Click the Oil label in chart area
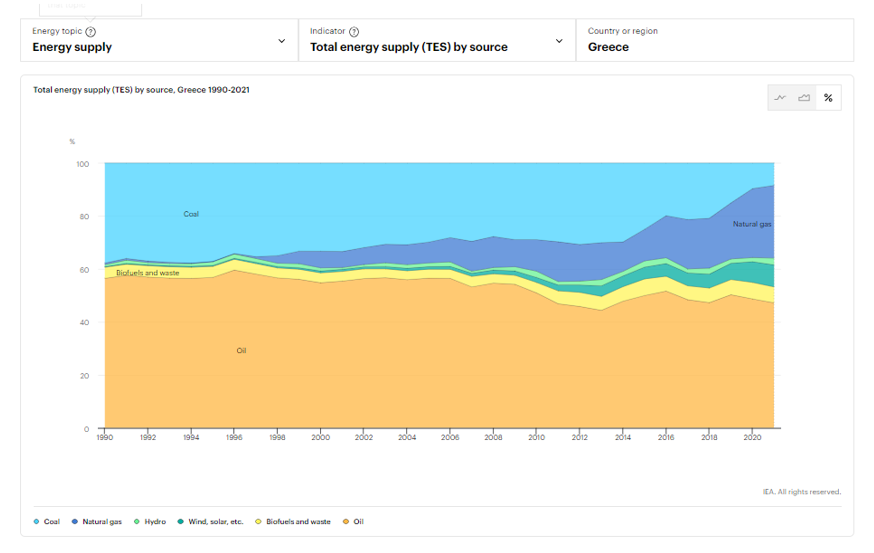The width and height of the screenshot is (874, 553). [241, 351]
